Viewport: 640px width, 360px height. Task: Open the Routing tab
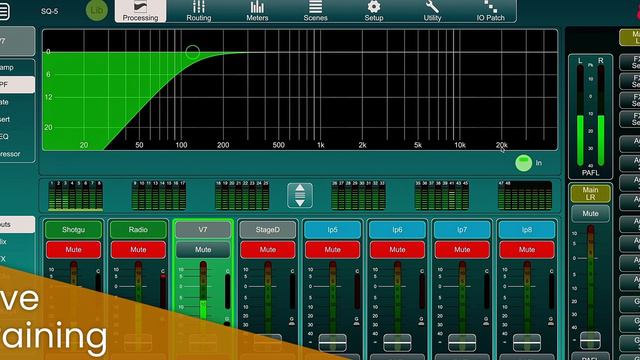tap(199, 11)
